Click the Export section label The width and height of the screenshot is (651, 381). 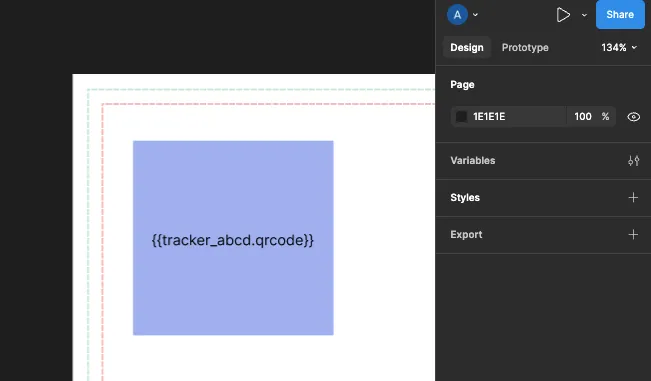[x=466, y=234]
